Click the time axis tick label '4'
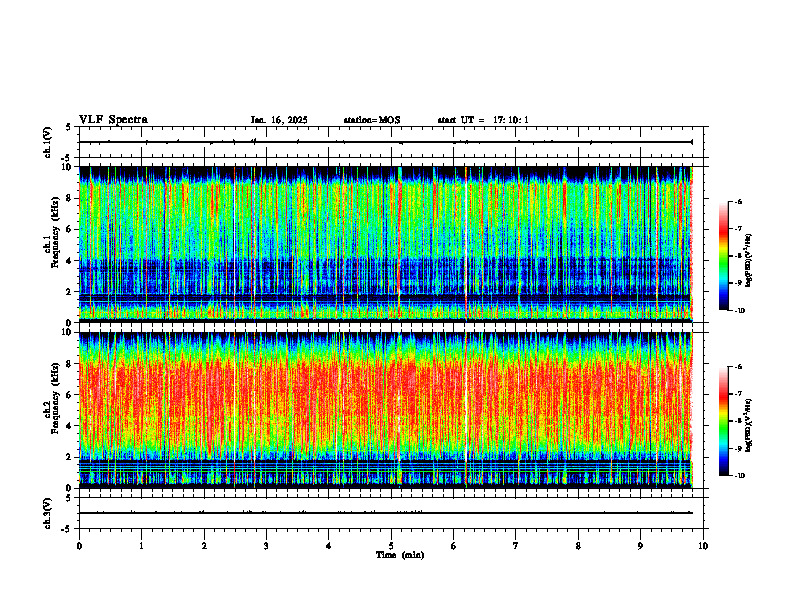Screen dimensions: 792x612 click(x=329, y=546)
